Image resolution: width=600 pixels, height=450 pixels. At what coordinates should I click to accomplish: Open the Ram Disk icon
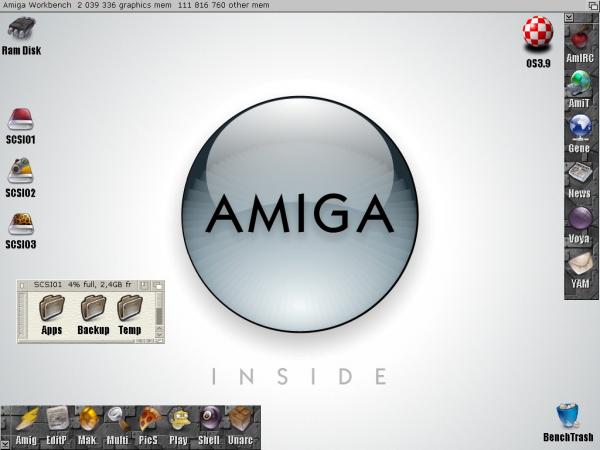coord(21,36)
